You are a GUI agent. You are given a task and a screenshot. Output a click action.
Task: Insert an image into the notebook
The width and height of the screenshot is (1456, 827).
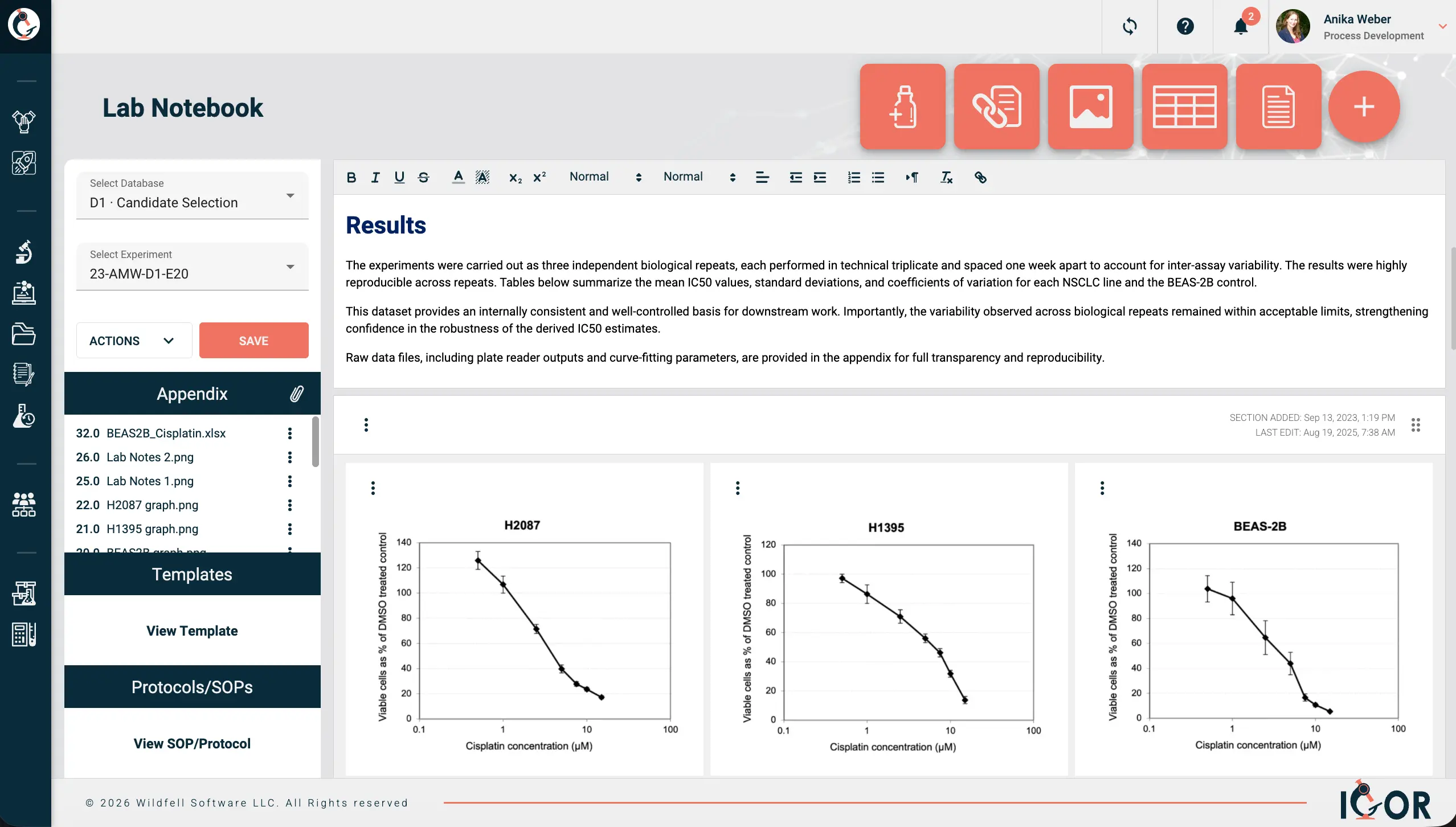pyautogui.click(x=1090, y=107)
